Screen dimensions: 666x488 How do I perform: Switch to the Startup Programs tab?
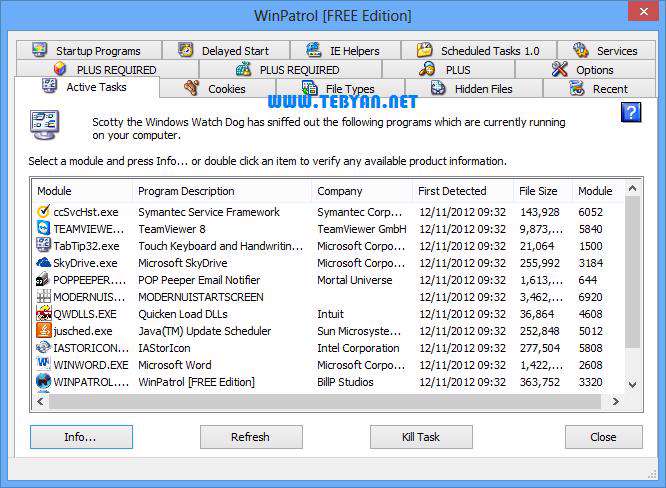[89, 50]
